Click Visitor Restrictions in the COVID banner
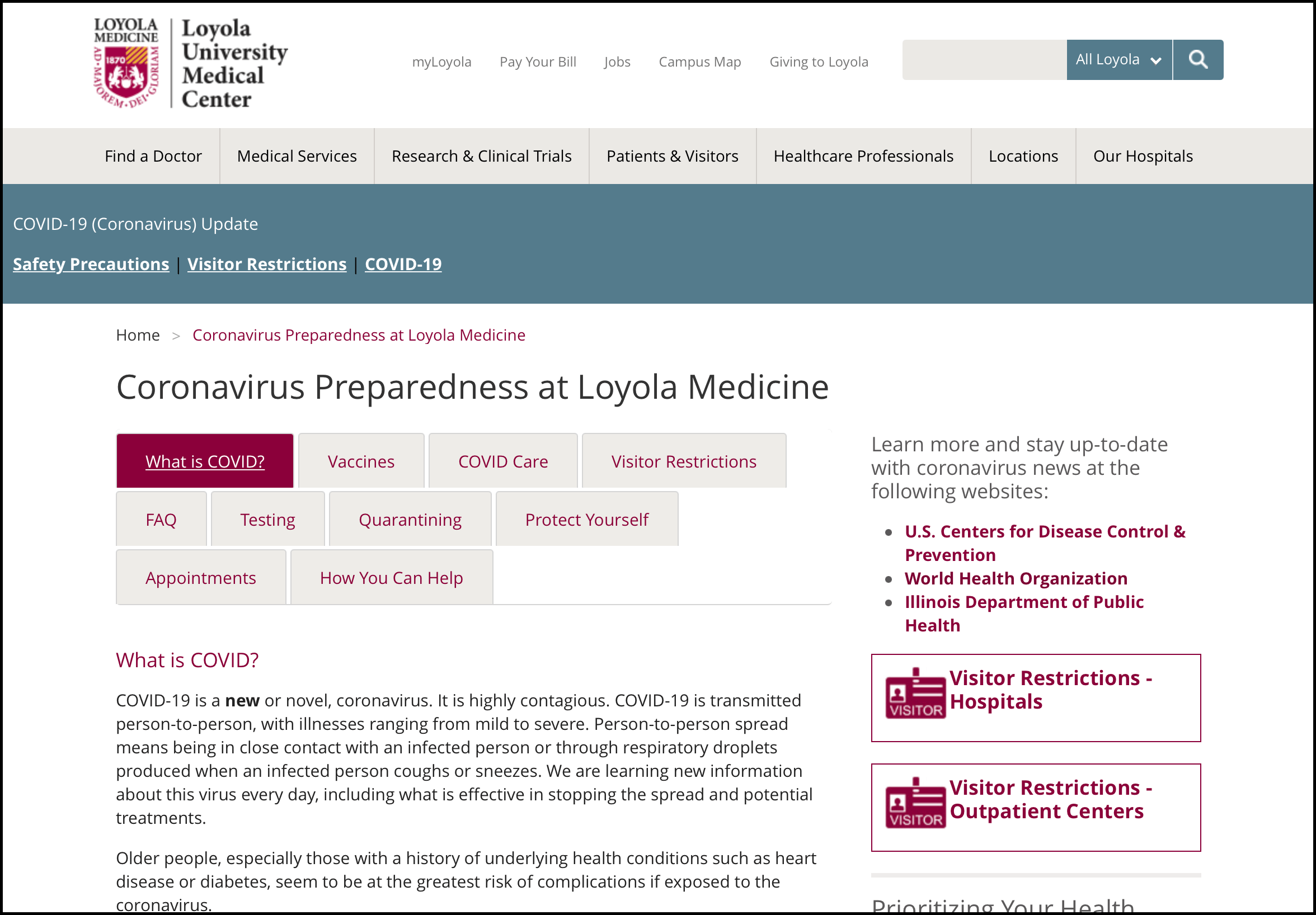The height and width of the screenshot is (915, 1316). (267, 264)
